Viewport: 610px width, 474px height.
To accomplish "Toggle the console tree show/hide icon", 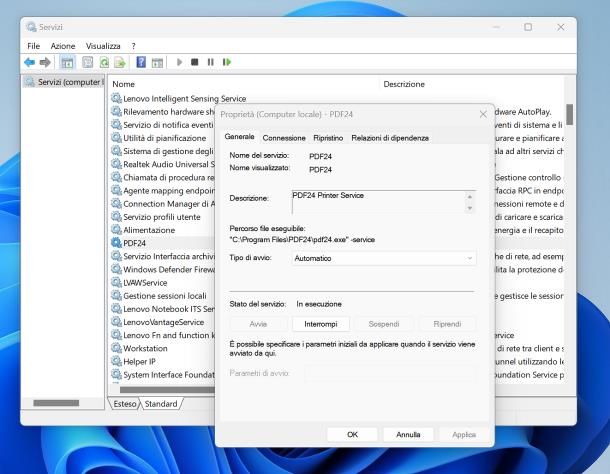I will [x=67, y=62].
